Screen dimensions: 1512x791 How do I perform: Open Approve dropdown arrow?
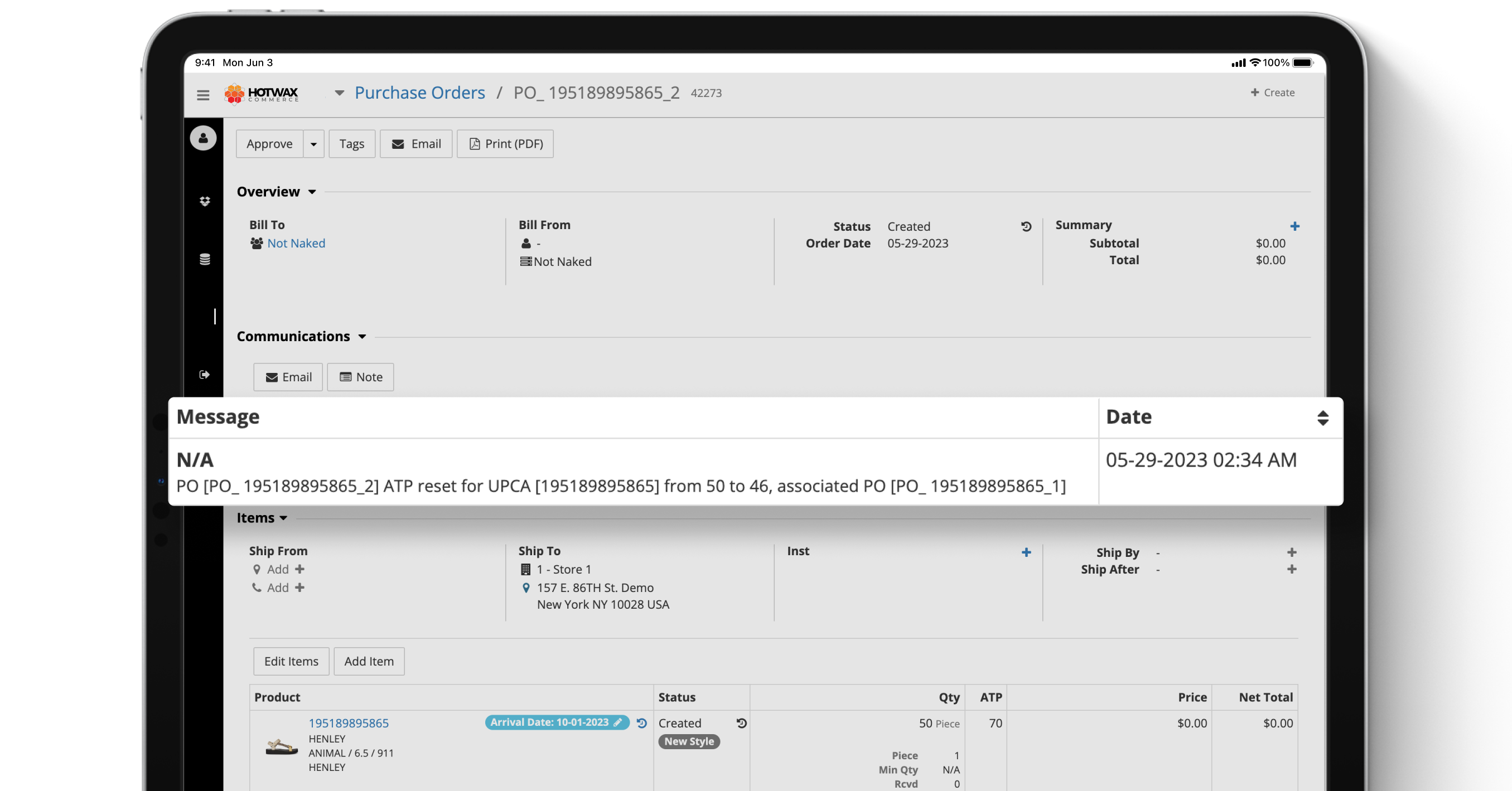pos(313,144)
